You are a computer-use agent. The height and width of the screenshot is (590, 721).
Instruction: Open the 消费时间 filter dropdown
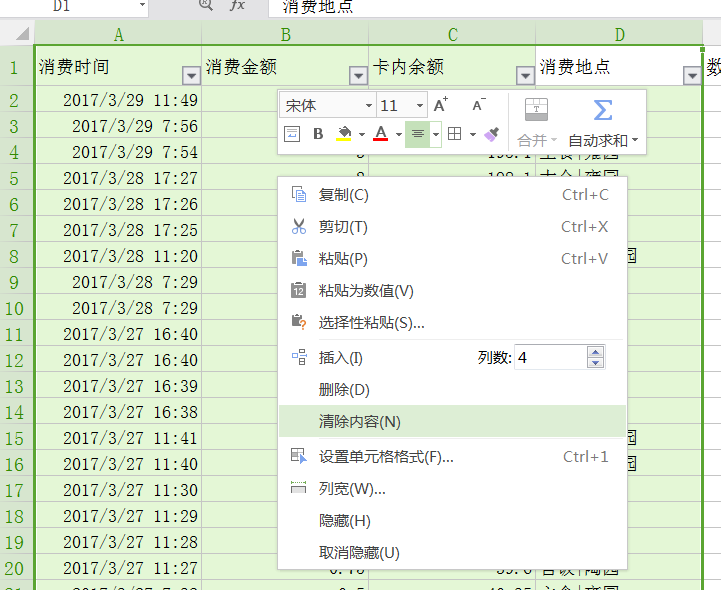pos(191,75)
